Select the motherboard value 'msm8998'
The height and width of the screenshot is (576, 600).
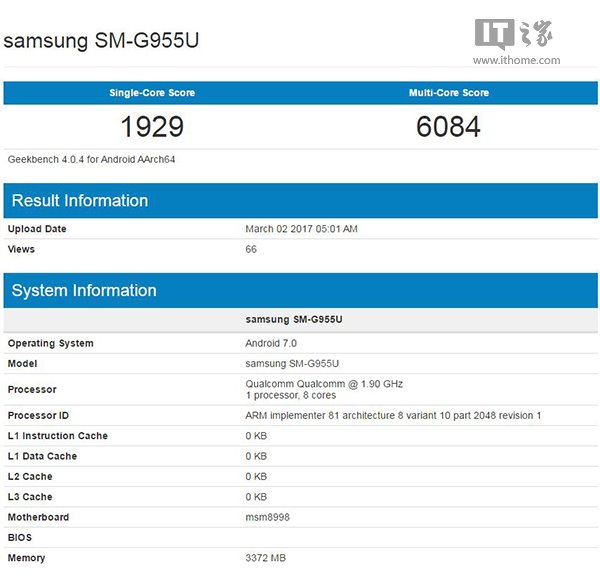coord(267,517)
